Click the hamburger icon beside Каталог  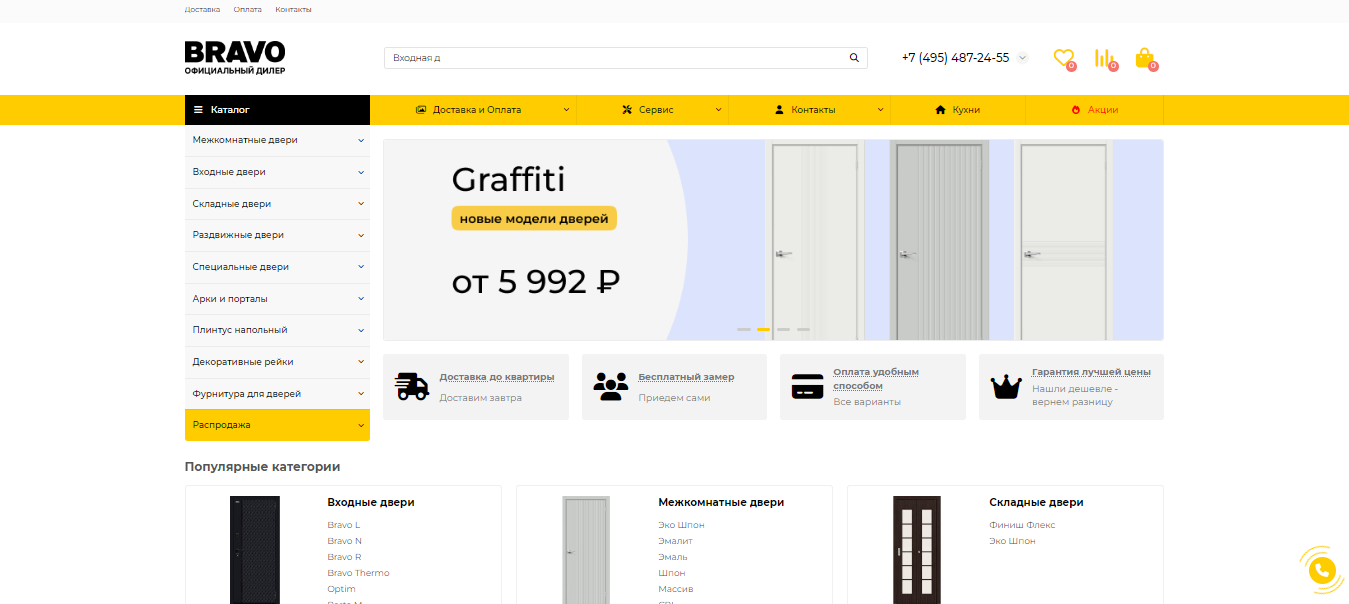[x=198, y=110]
